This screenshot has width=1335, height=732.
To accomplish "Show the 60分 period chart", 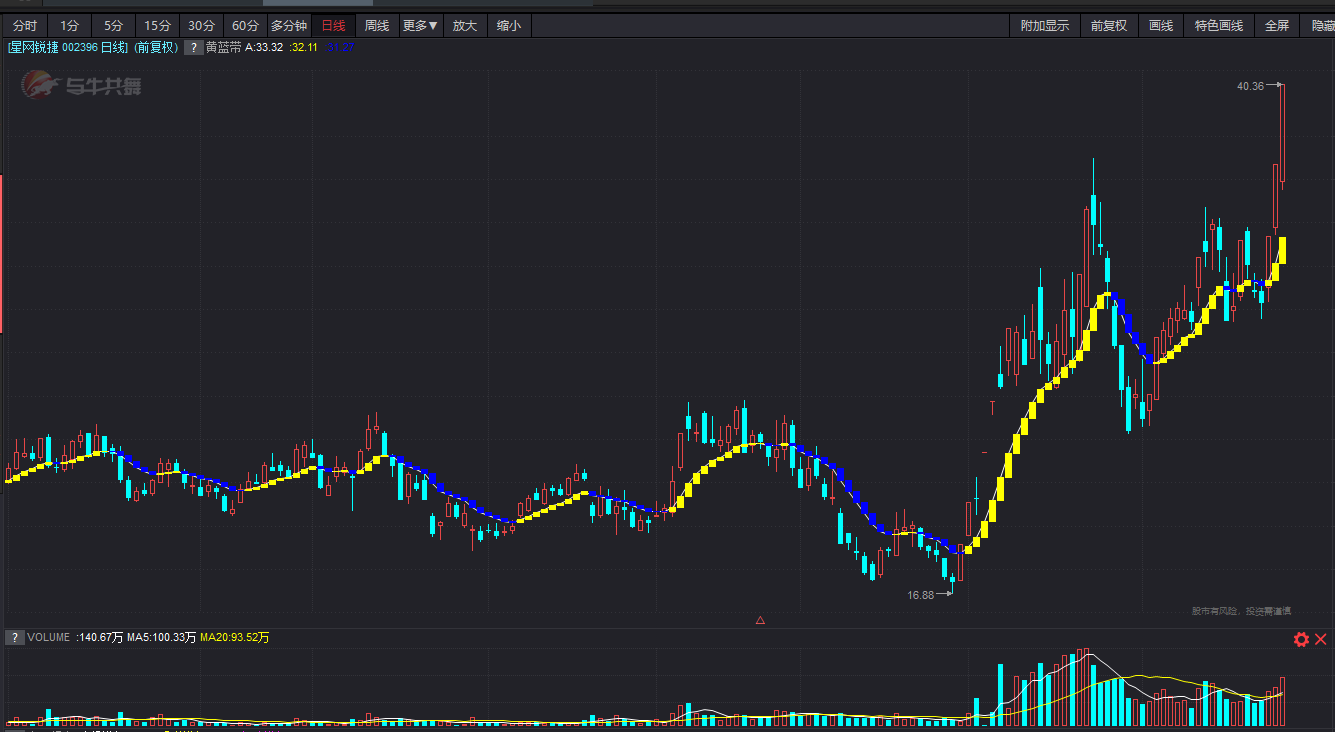I will (245, 26).
